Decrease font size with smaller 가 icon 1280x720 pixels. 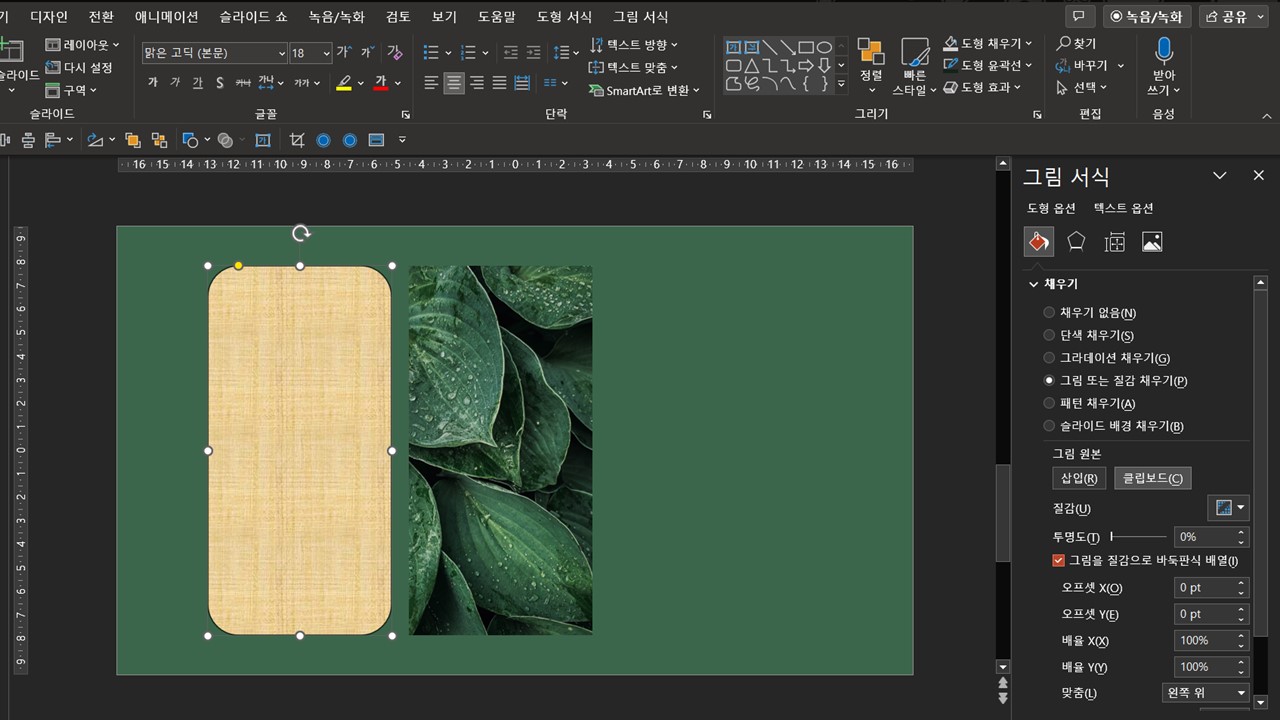pyautogui.click(x=367, y=52)
